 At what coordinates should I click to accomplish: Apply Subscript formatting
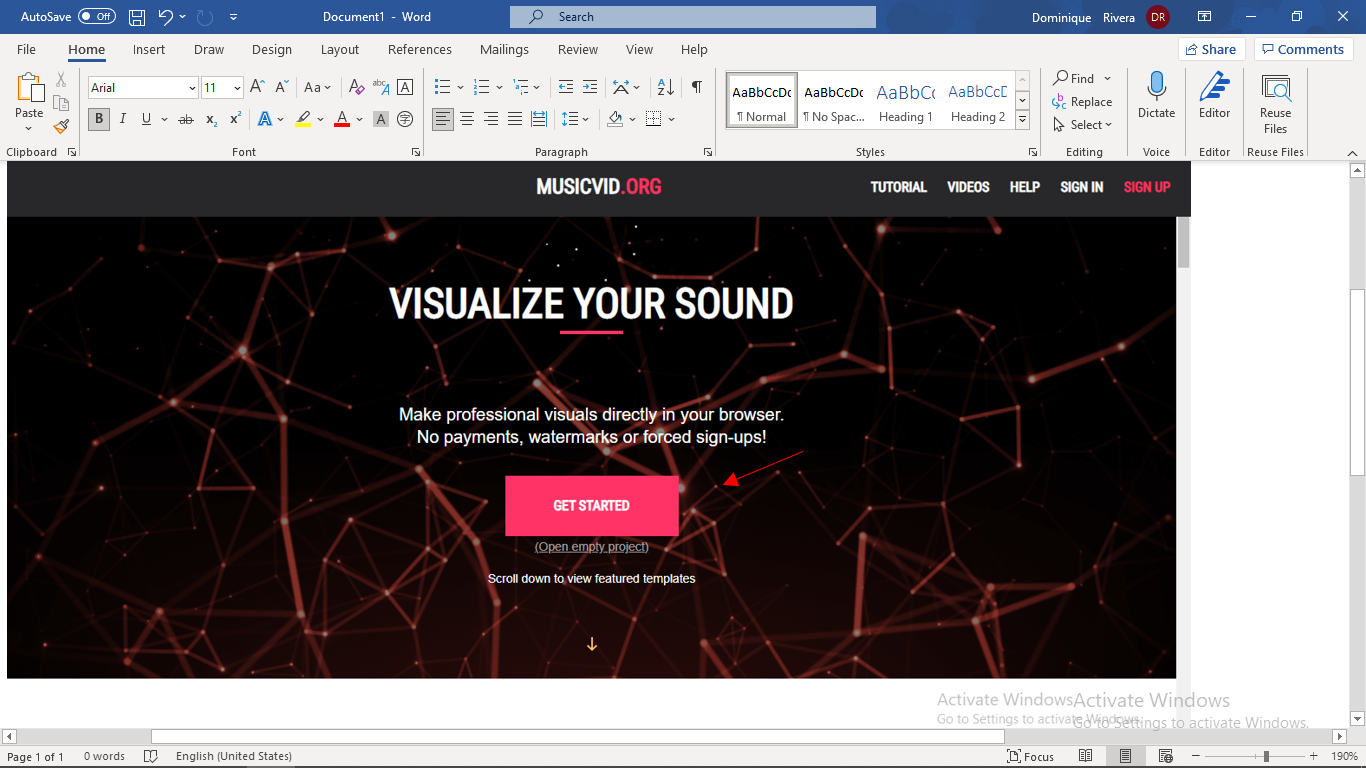coord(211,119)
